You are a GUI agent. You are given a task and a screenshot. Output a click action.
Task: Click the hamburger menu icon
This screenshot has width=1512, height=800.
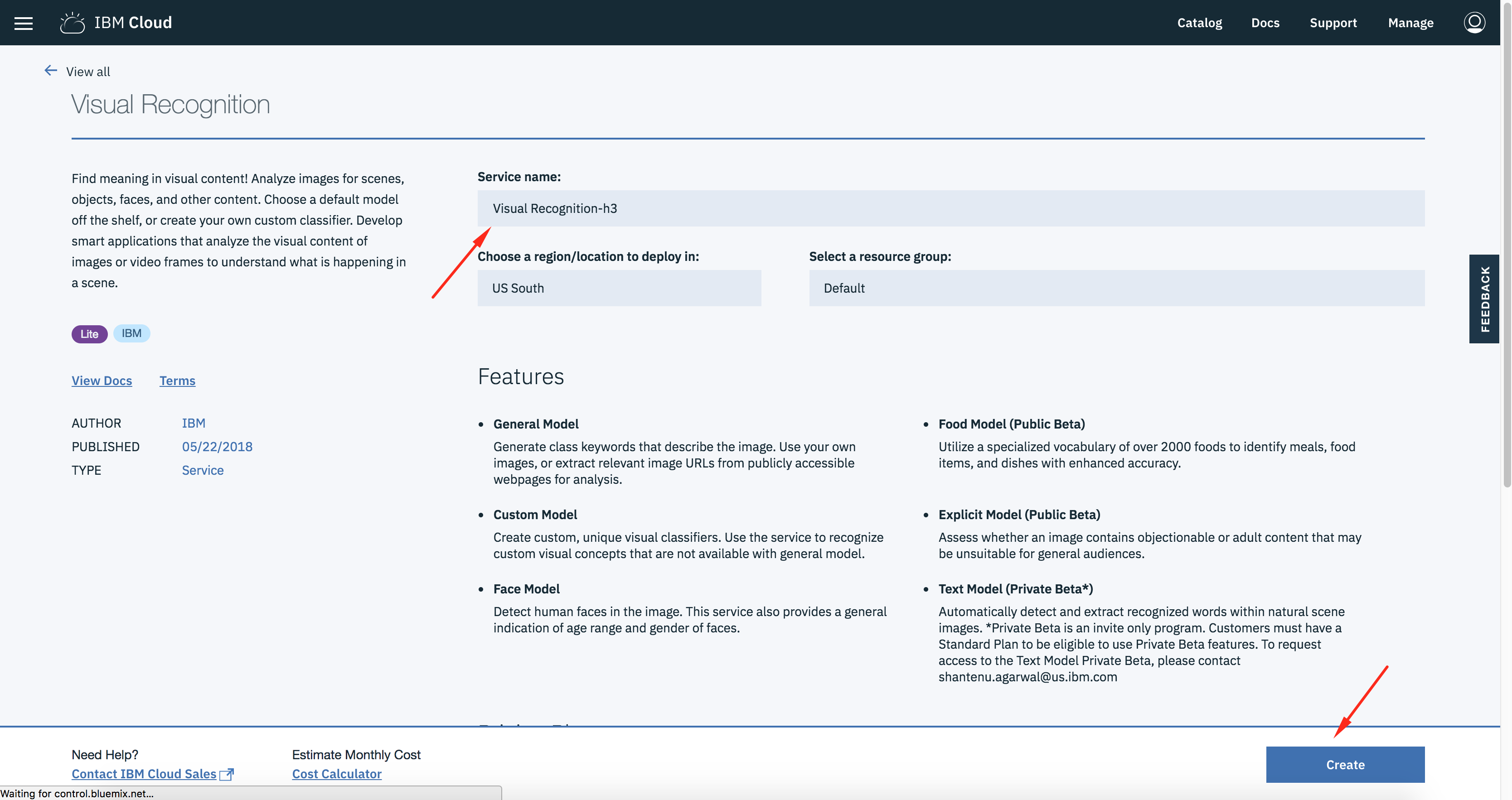point(24,22)
